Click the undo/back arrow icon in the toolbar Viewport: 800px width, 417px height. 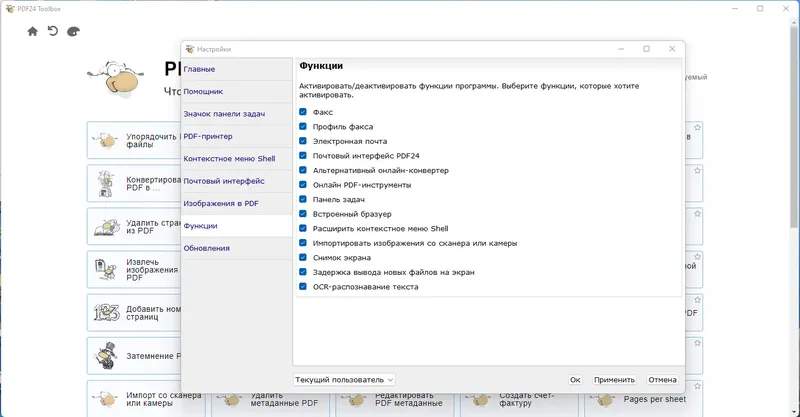coord(53,31)
